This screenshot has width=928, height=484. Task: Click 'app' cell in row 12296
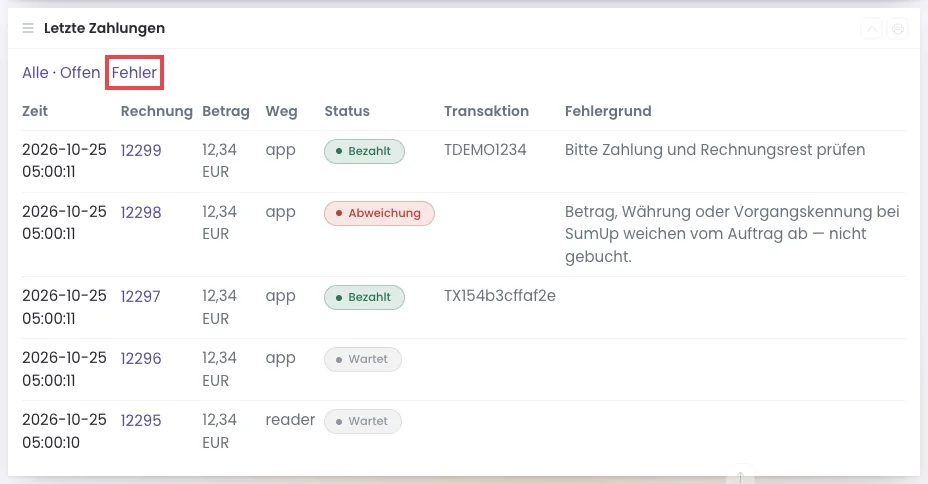(281, 359)
